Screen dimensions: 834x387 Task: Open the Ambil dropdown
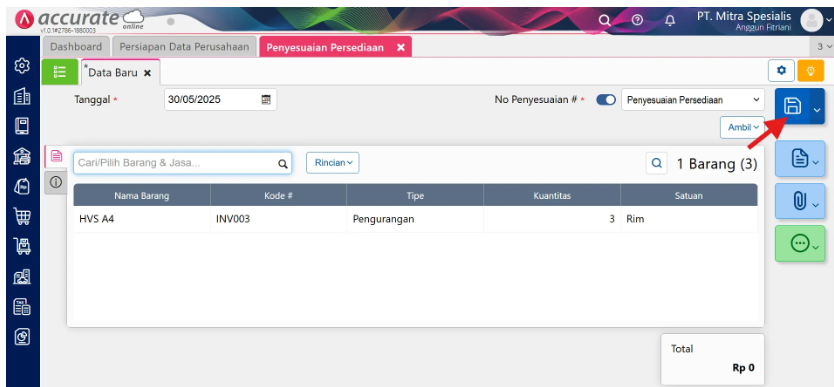[742, 128]
